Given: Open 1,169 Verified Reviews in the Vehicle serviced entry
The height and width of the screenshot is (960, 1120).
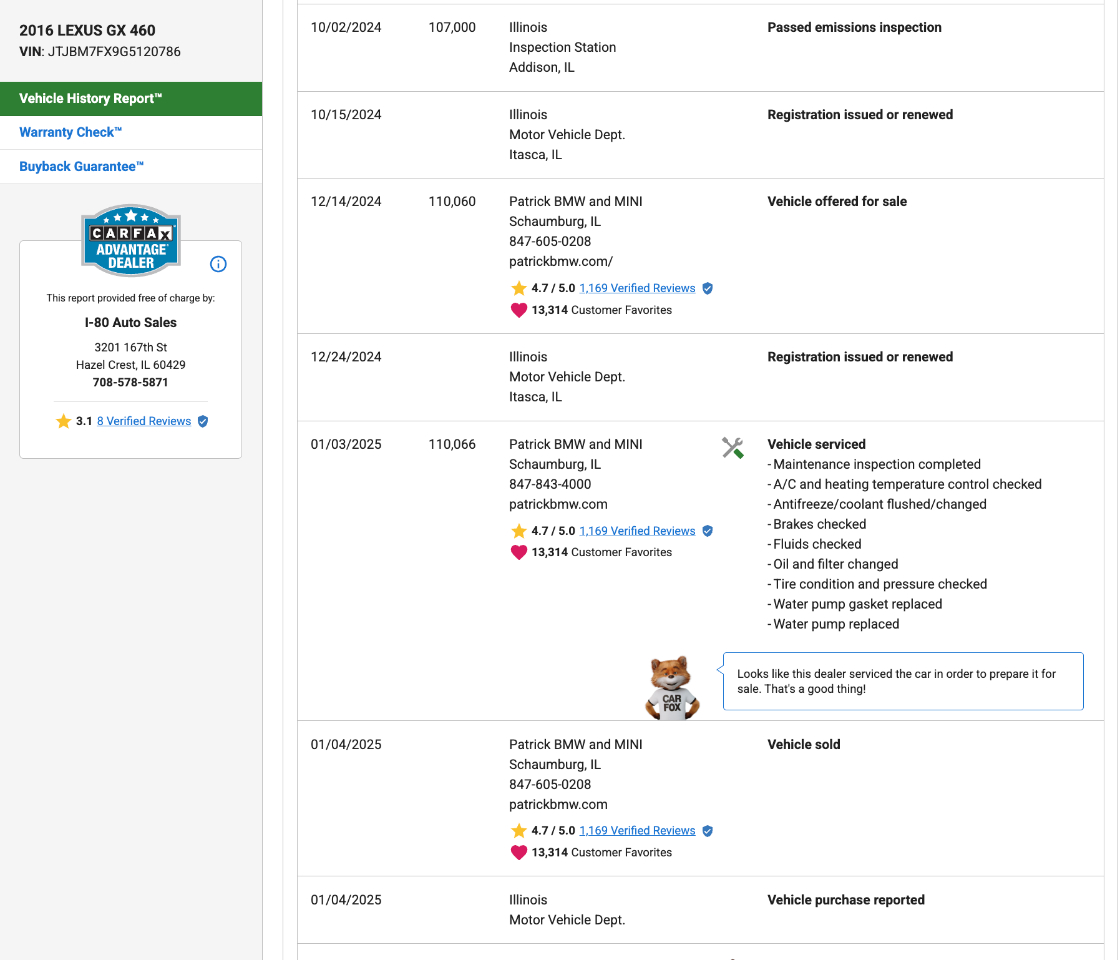Looking at the screenshot, I should (x=637, y=531).
